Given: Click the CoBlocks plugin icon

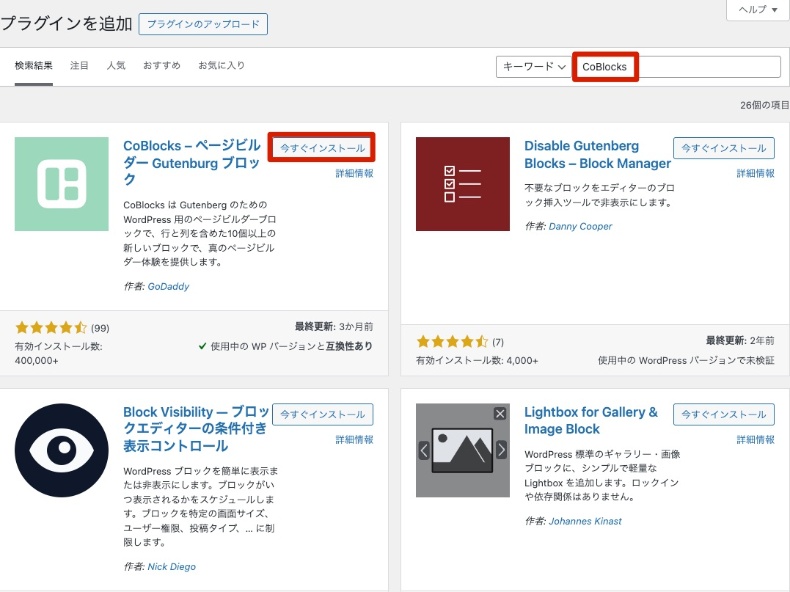Looking at the screenshot, I should point(61,184).
